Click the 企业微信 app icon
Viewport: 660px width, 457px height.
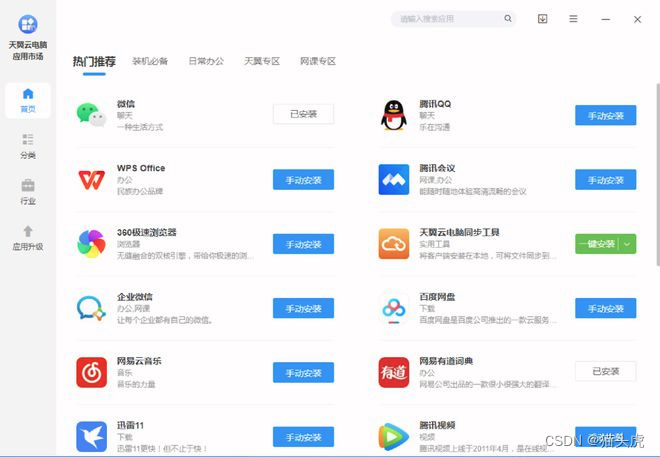tap(91, 308)
